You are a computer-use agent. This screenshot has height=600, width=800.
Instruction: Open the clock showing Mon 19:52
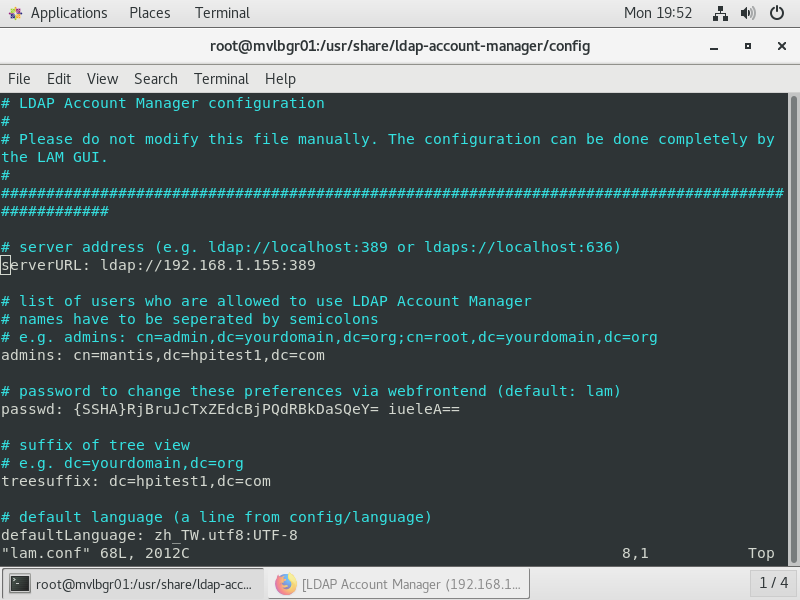658,13
